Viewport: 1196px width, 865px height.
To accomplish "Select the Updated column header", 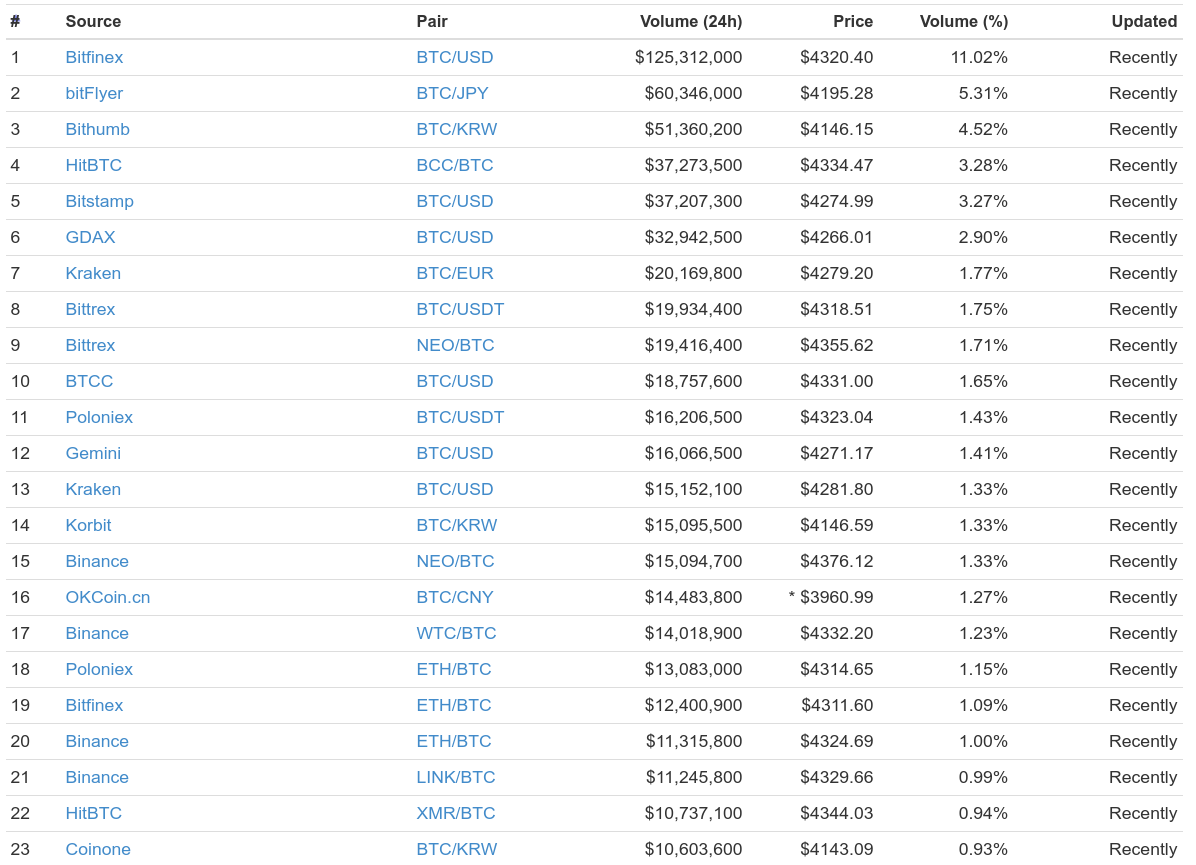I will pos(1144,21).
